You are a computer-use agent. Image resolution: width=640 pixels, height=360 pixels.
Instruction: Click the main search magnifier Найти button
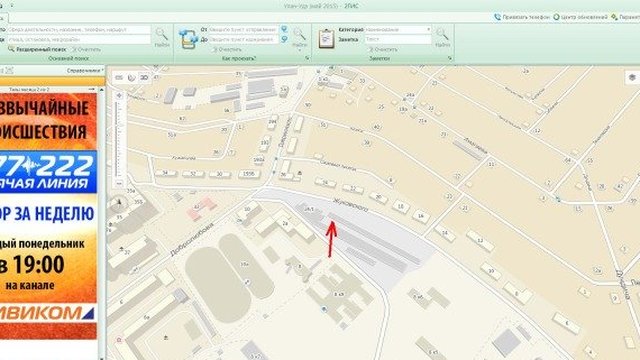pos(162,37)
